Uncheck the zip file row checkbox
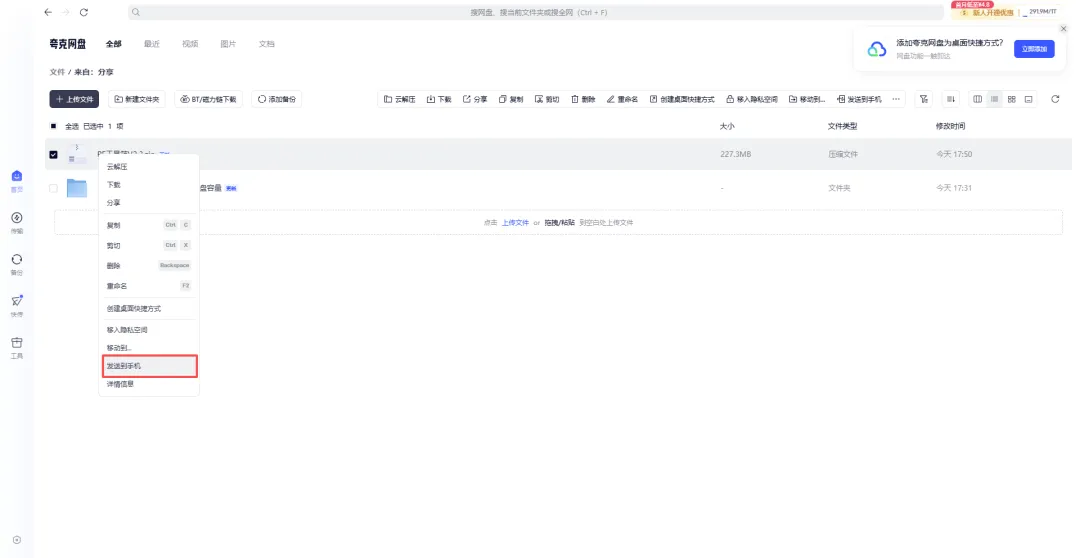Screen dimensions: 1080x558 [x=54, y=154]
